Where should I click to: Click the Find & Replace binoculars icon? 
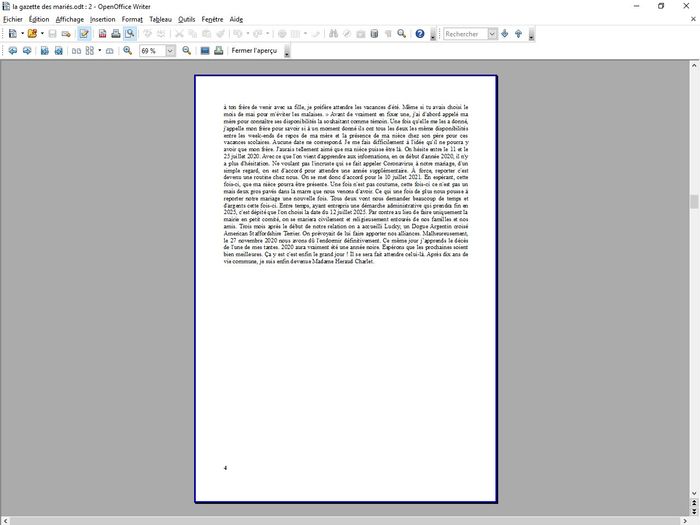333,33
